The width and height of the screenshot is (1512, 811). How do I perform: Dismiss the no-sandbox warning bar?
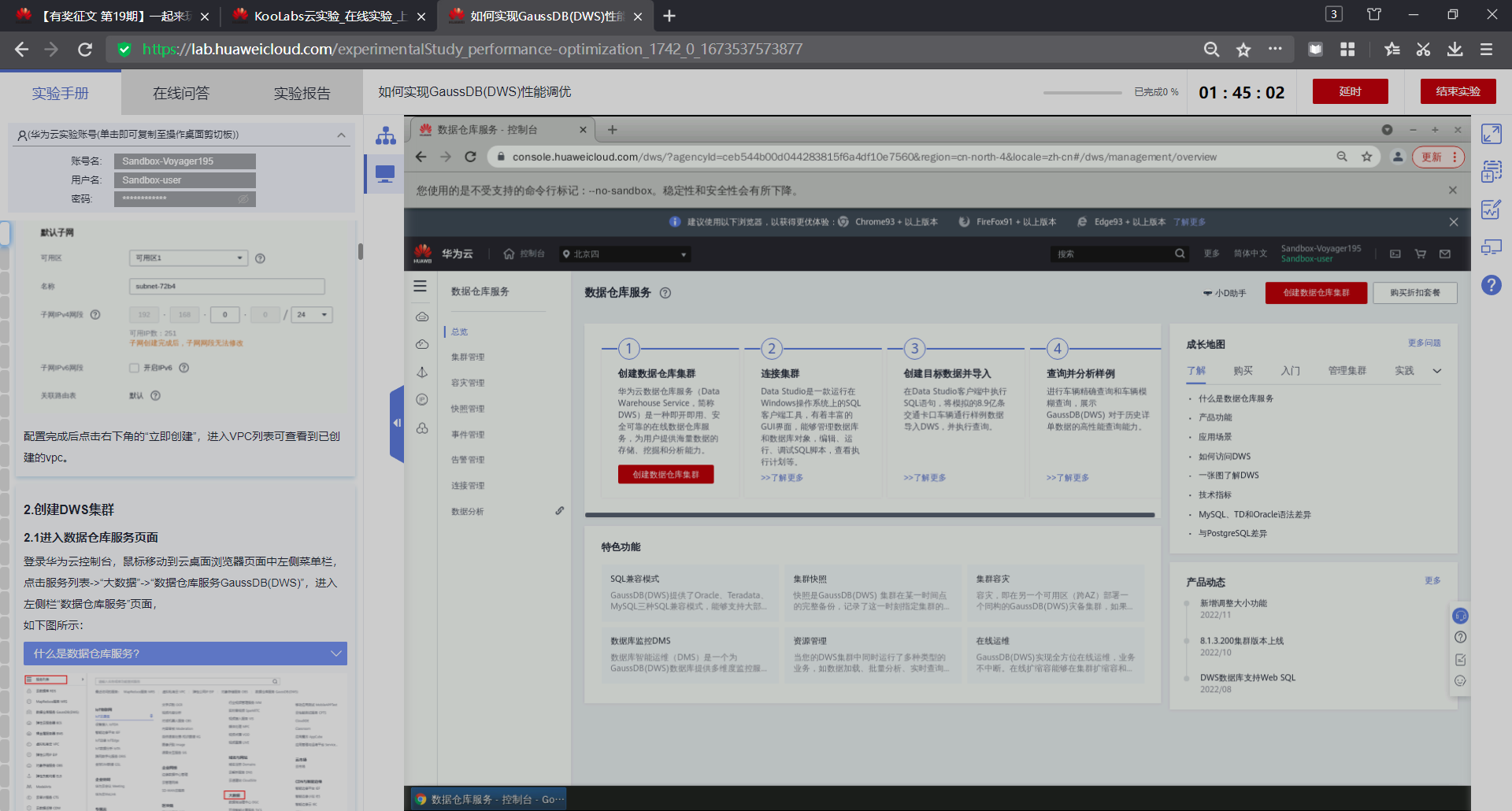point(1453,191)
